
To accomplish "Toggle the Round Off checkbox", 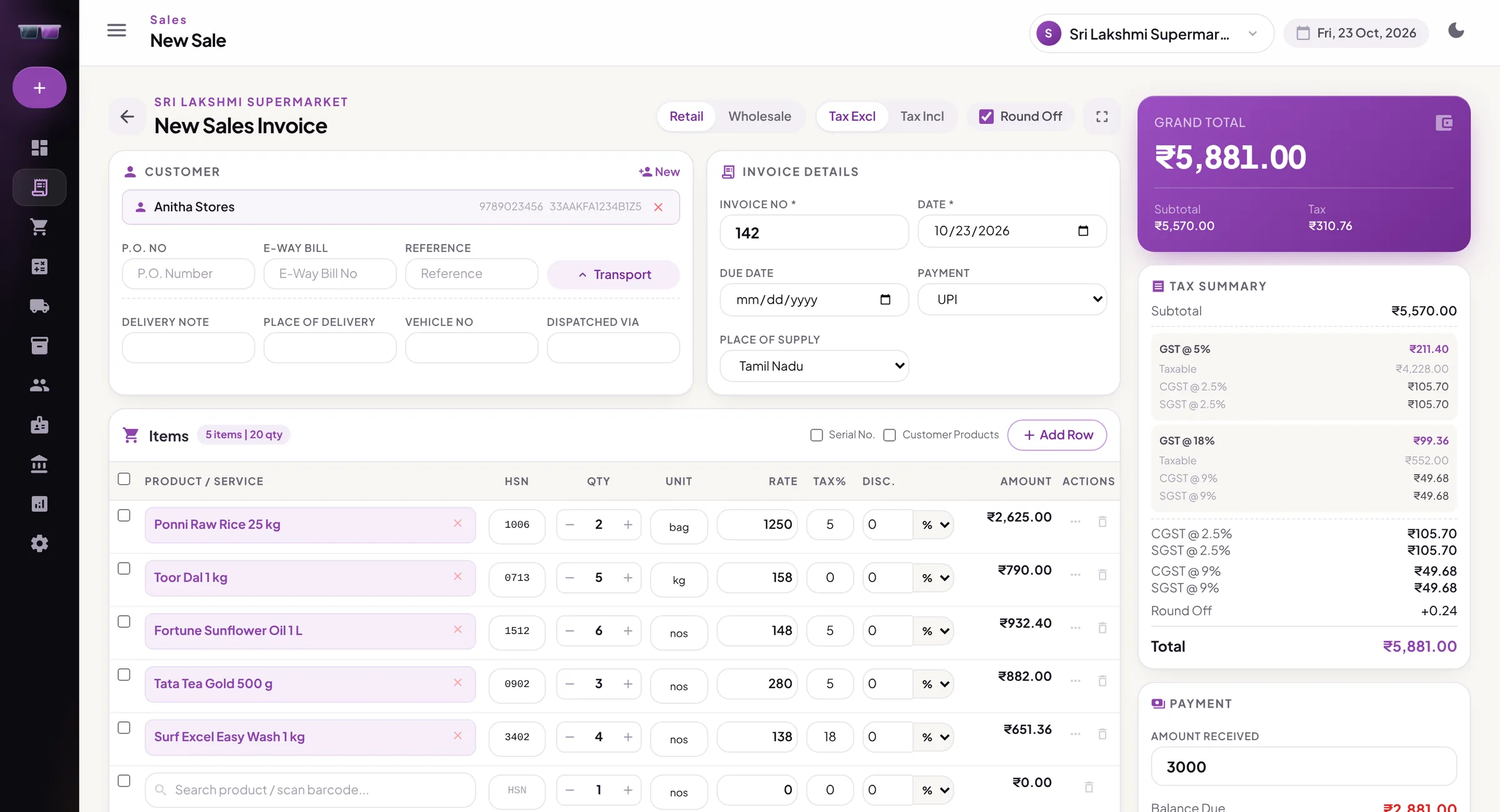I will [x=986, y=117].
